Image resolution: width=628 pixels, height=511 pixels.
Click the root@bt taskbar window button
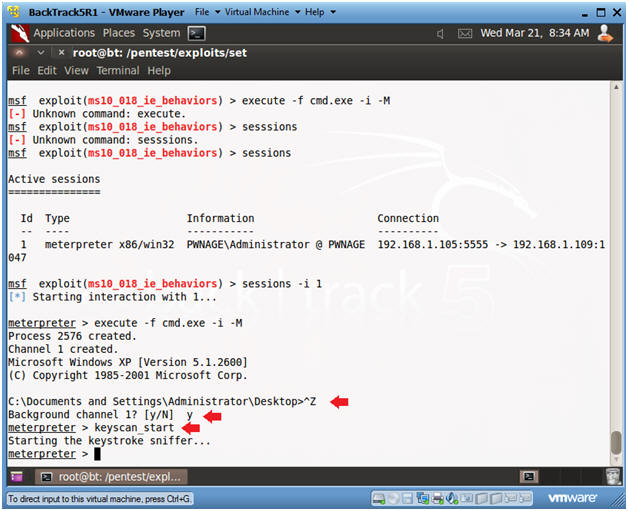tap(111, 477)
